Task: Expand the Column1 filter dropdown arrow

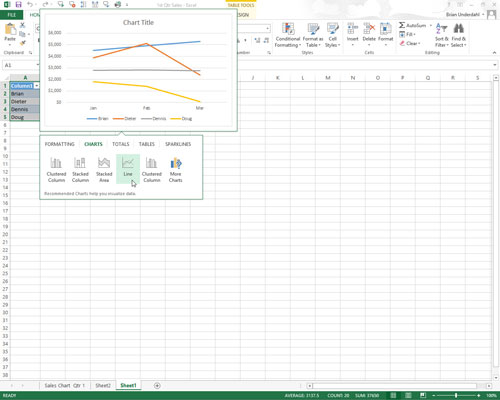Action: click(37, 86)
